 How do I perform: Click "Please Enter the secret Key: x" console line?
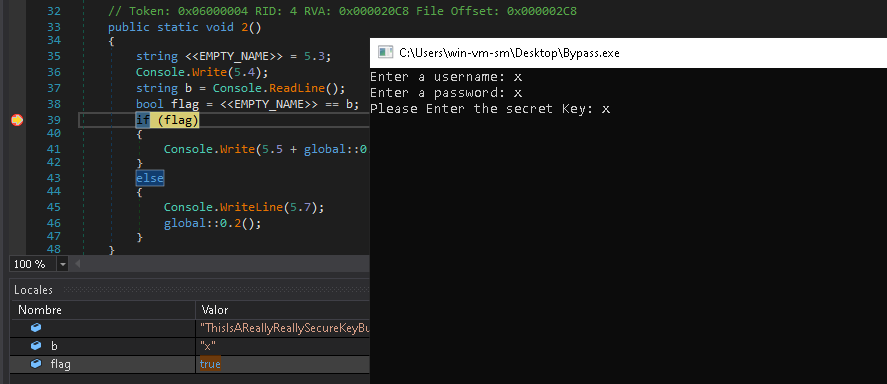(x=490, y=109)
